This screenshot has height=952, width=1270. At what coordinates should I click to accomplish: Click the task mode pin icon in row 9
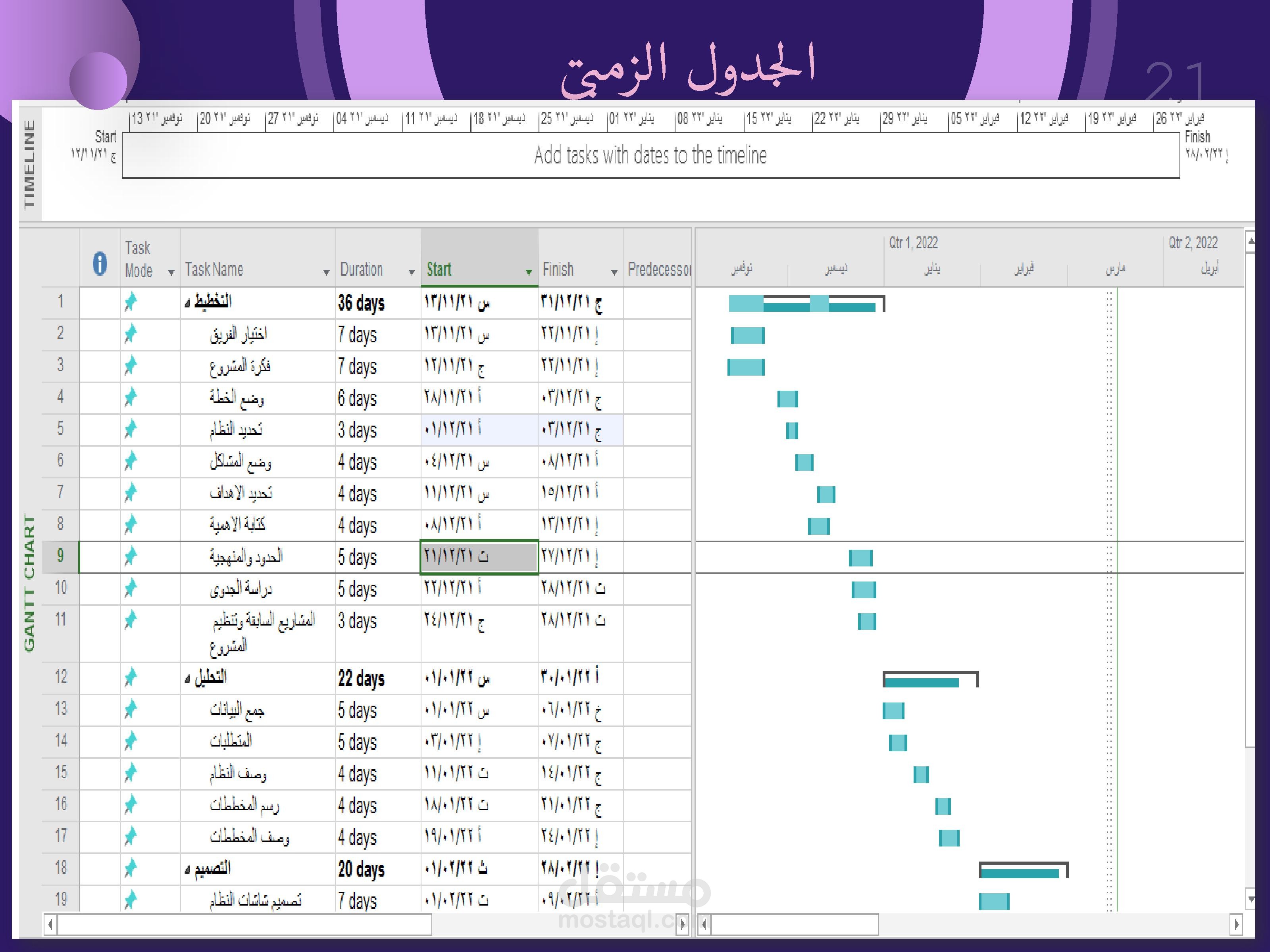(131, 556)
